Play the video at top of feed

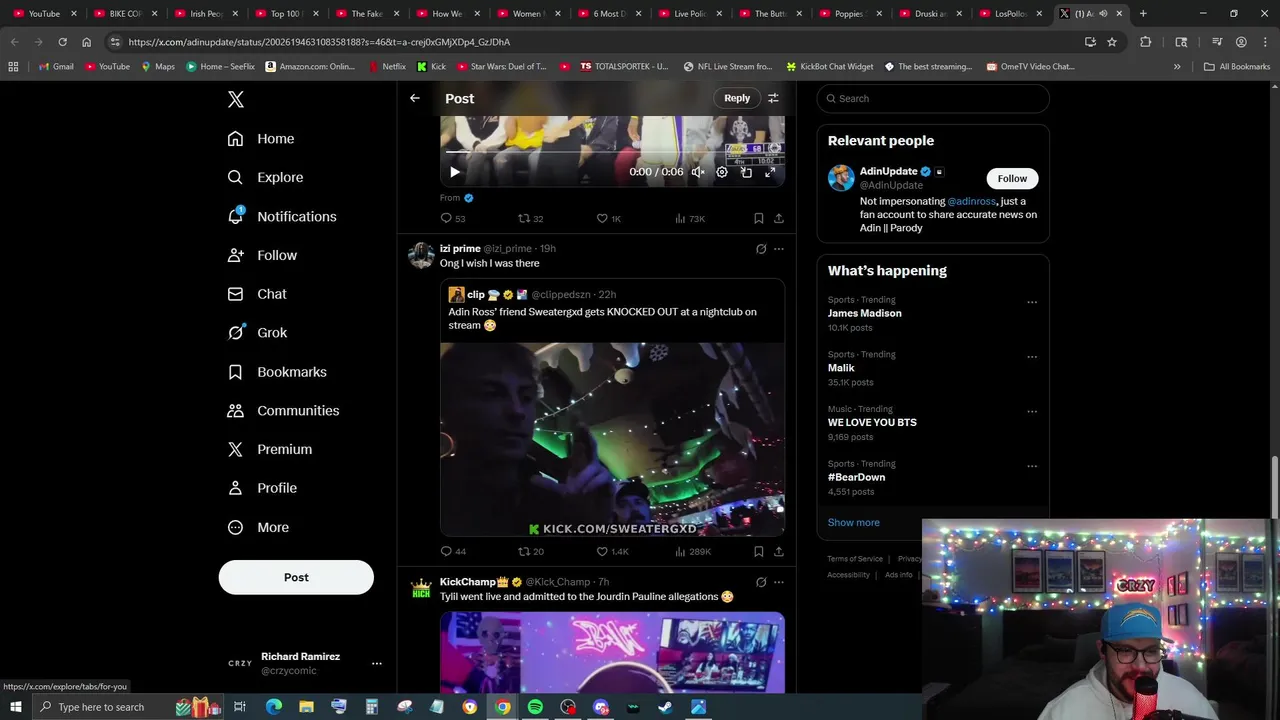pos(455,172)
